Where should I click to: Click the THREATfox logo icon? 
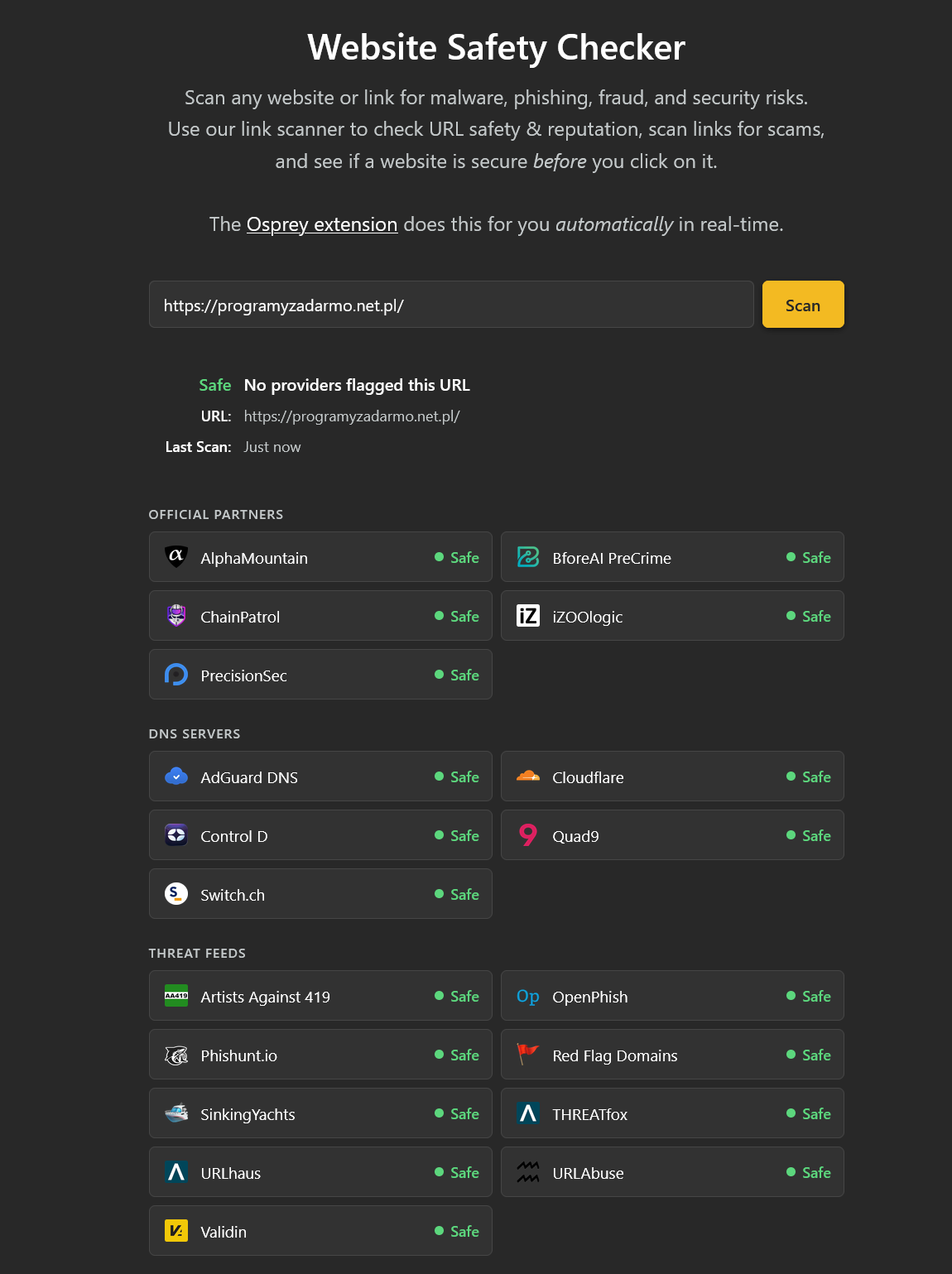pyautogui.click(x=528, y=1113)
